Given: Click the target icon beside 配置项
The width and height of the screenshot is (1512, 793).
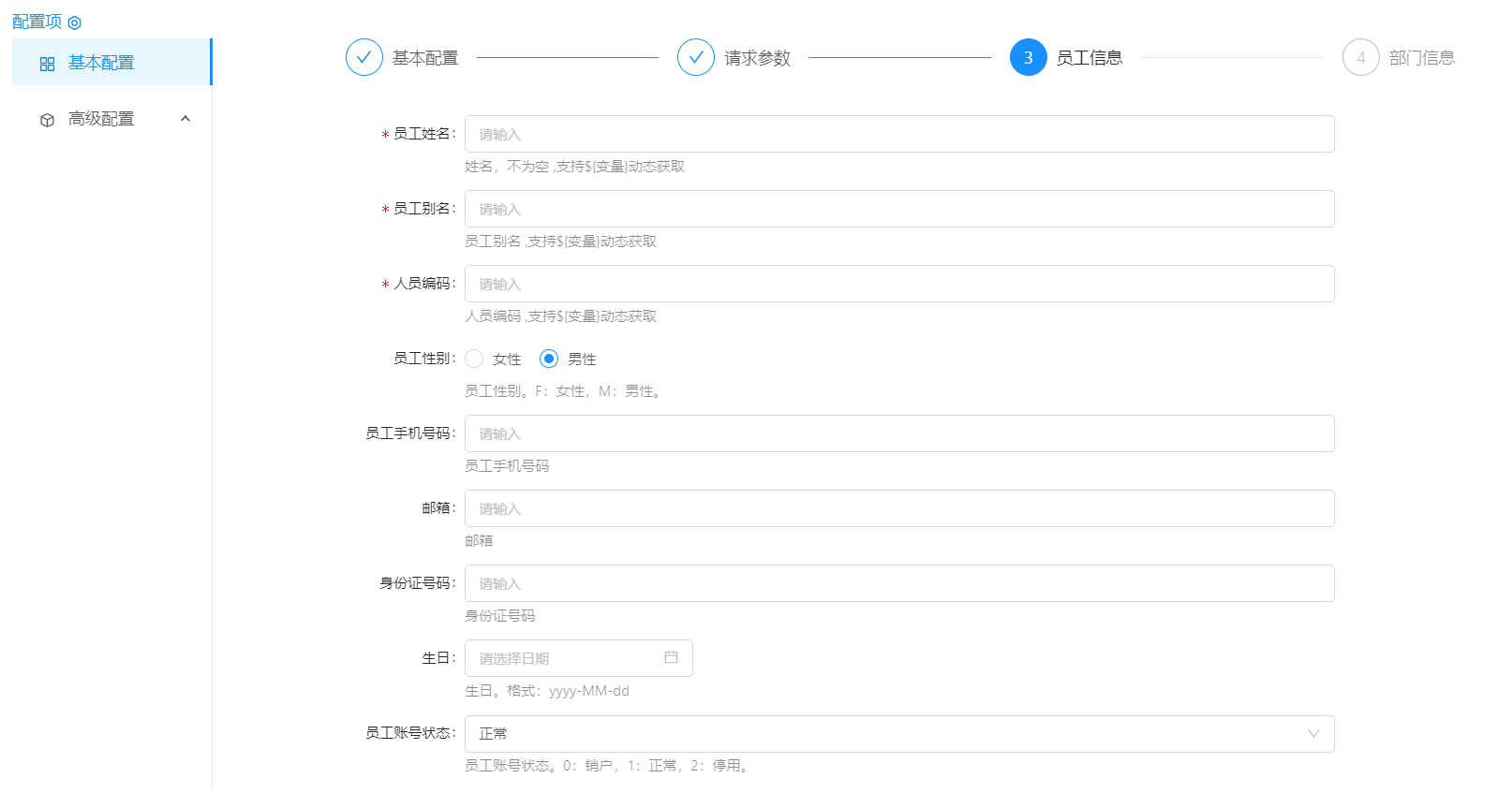Looking at the screenshot, I should (x=75, y=22).
